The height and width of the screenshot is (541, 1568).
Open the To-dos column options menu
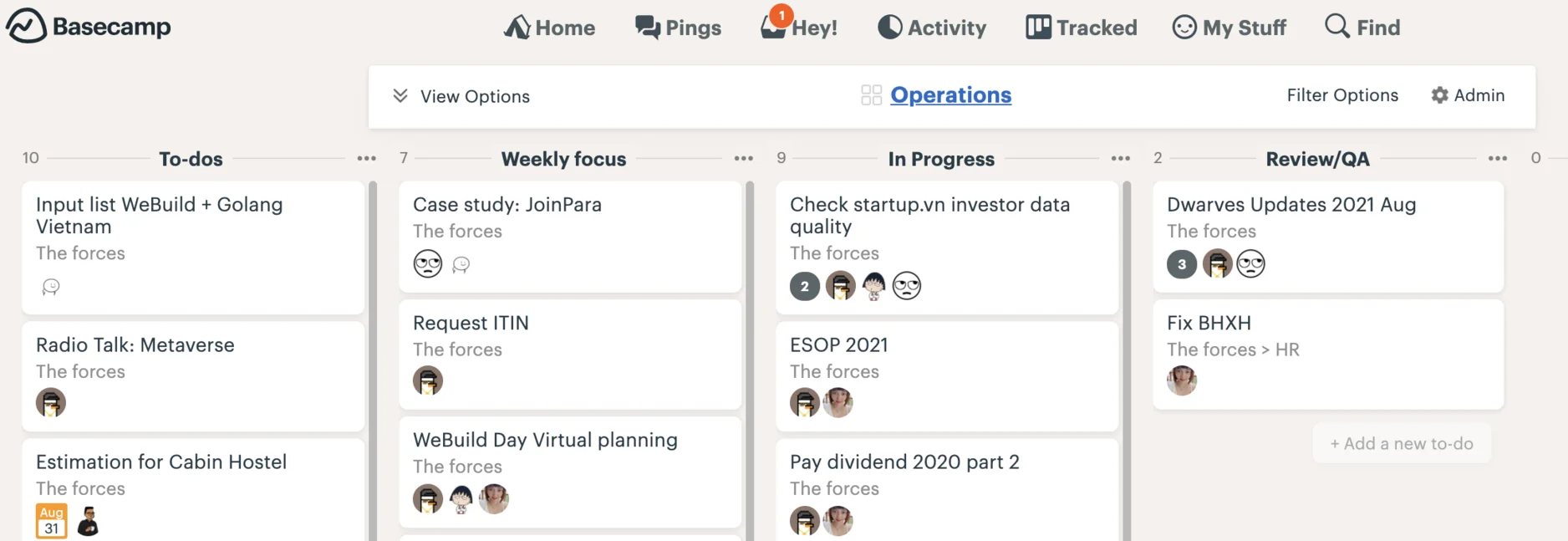pos(366,158)
